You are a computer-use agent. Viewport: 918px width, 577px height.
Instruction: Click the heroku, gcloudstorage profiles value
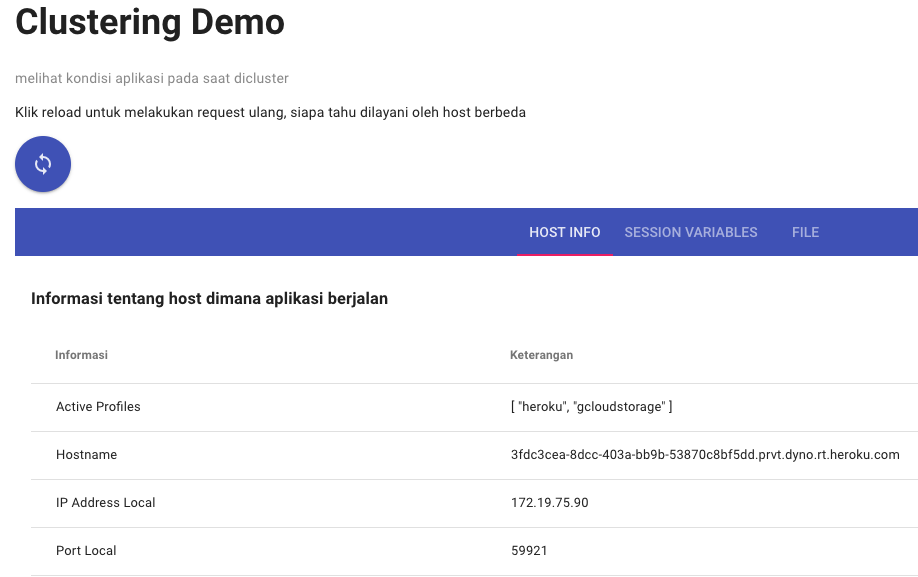click(x=591, y=407)
